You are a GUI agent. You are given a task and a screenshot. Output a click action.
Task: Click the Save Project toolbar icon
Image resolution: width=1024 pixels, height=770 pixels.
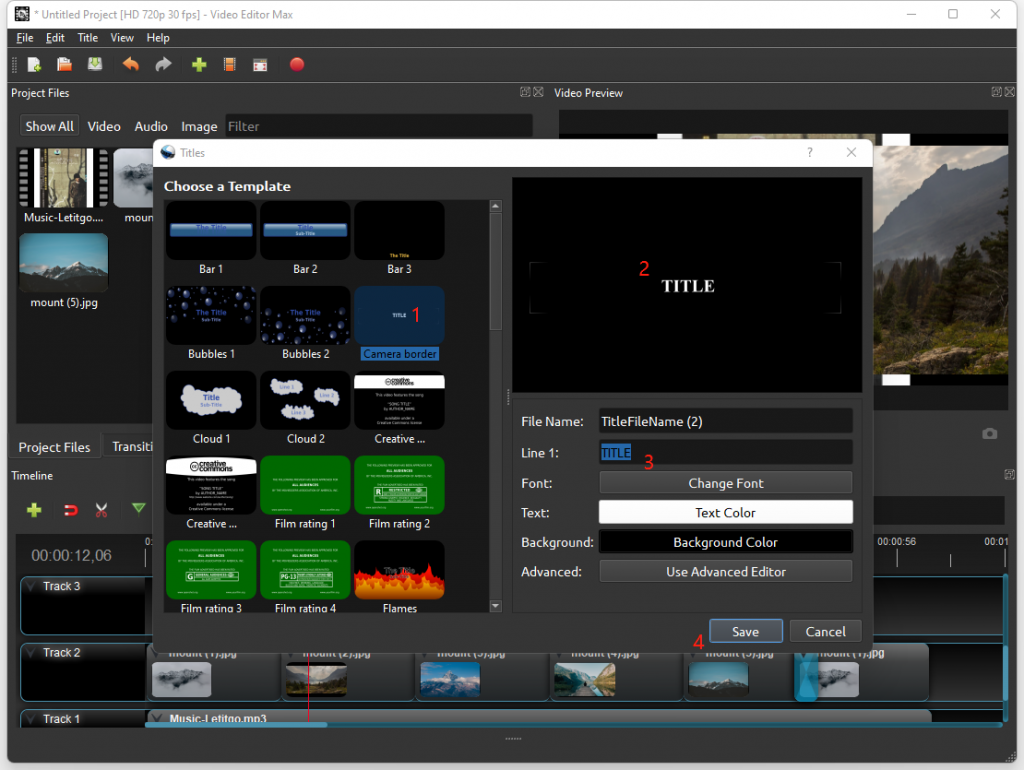coord(95,64)
